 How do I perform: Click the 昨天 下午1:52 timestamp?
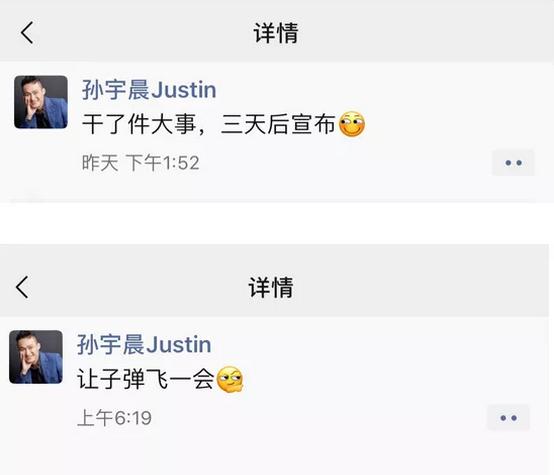click(141, 163)
